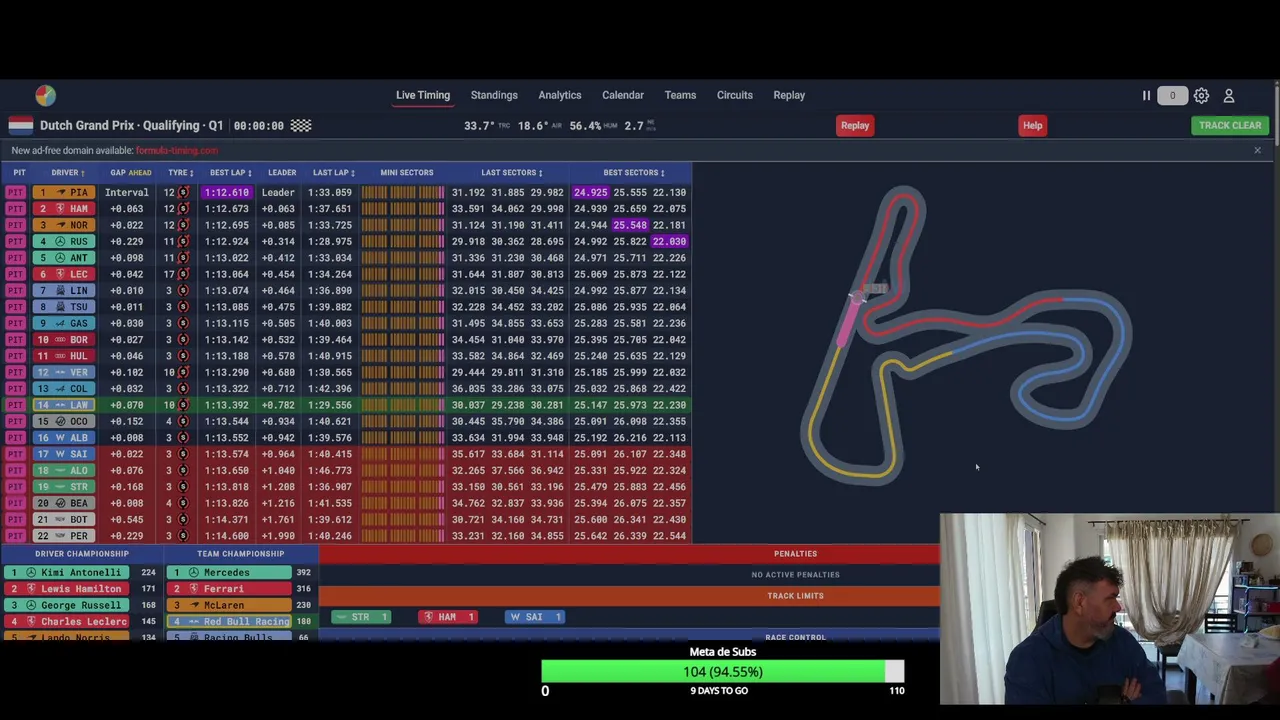Image resolution: width=1280 pixels, height=720 pixels.
Task: Click the multicolored app logo
Action: (x=45, y=95)
